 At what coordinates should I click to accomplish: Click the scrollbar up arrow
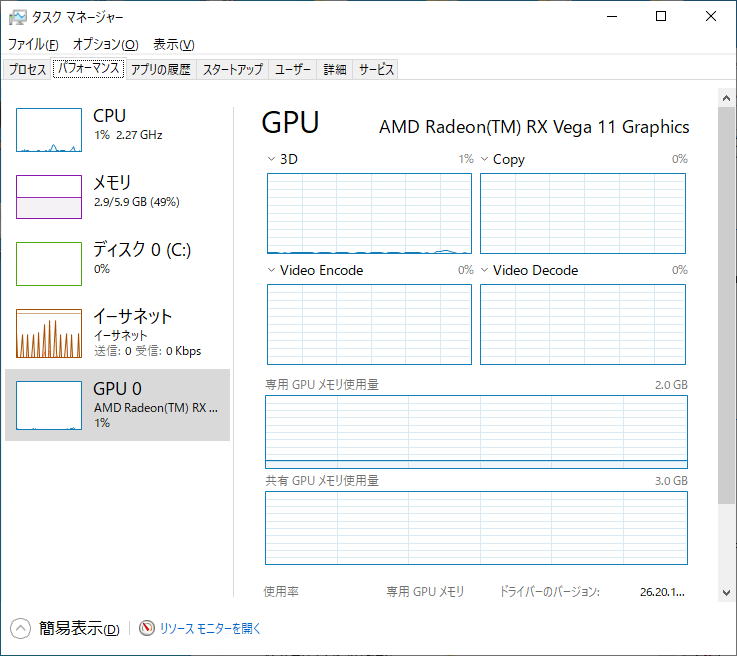[x=726, y=98]
